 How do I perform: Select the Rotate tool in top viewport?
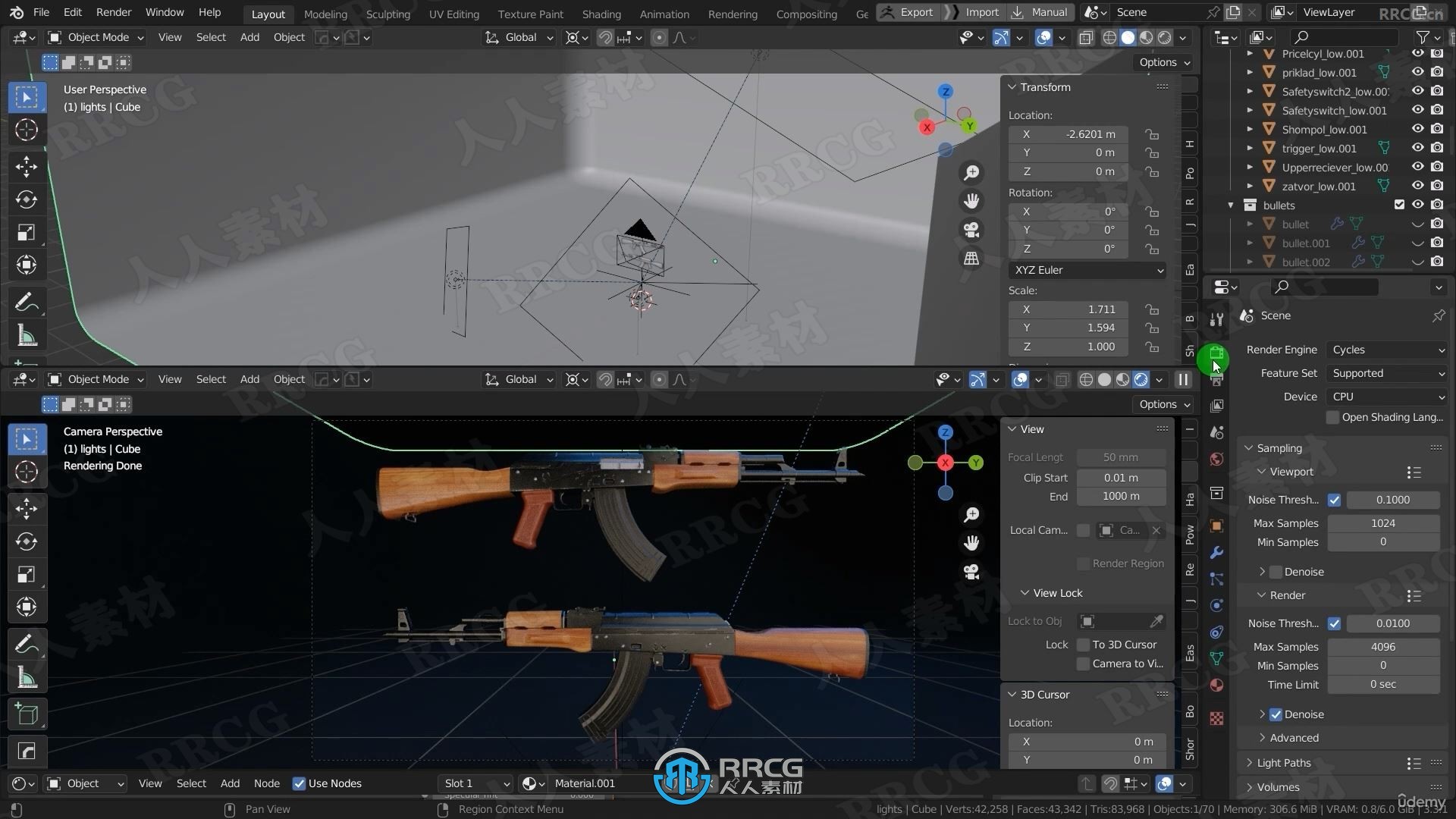pyautogui.click(x=27, y=199)
